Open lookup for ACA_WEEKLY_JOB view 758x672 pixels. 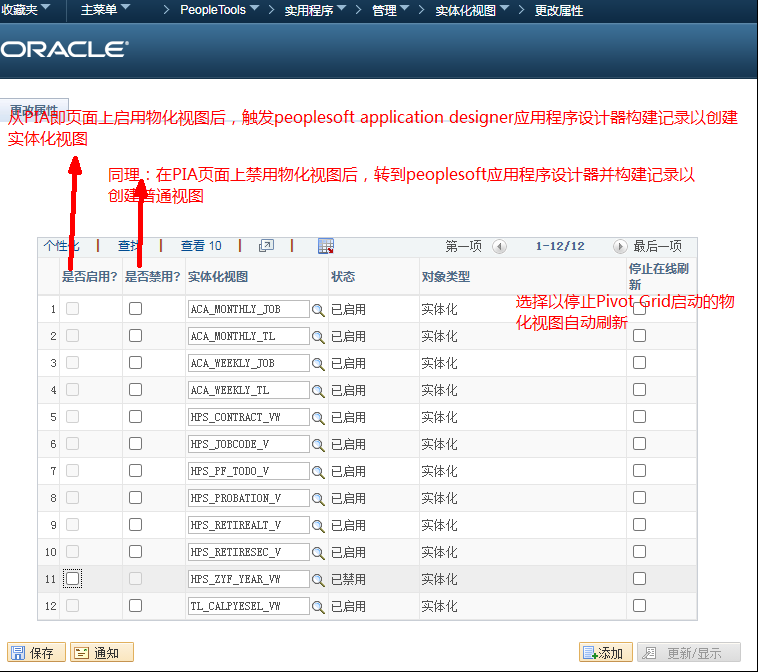(x=318, y=364)
